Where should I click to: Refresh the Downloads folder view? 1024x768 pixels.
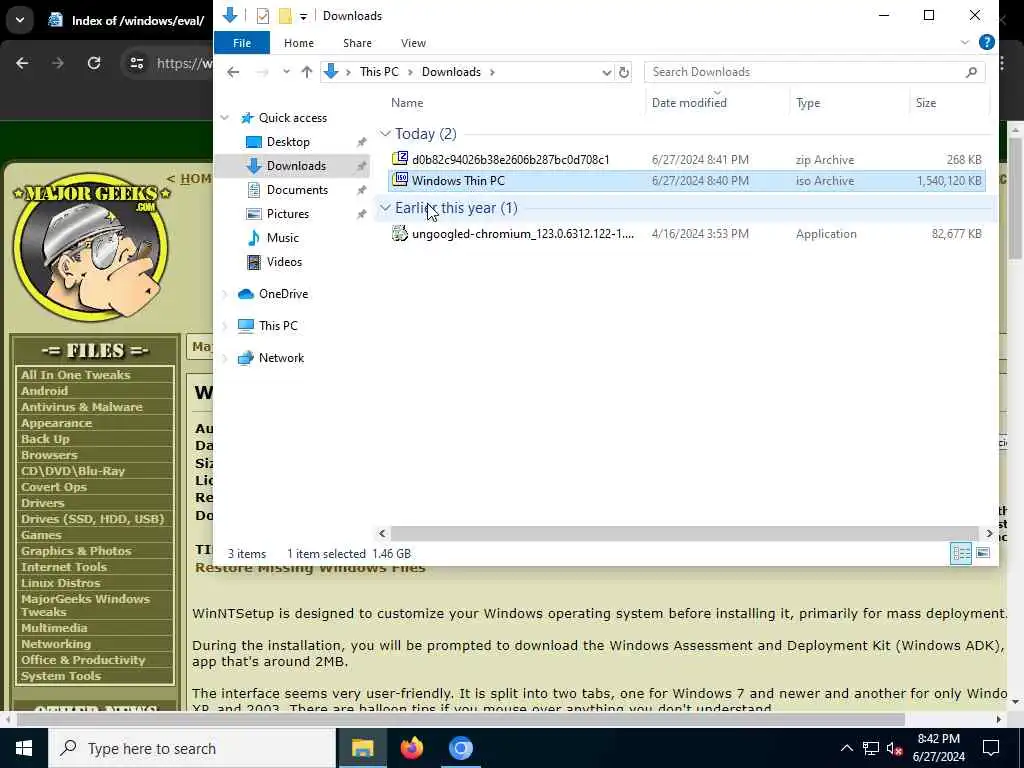pos(624,72)
